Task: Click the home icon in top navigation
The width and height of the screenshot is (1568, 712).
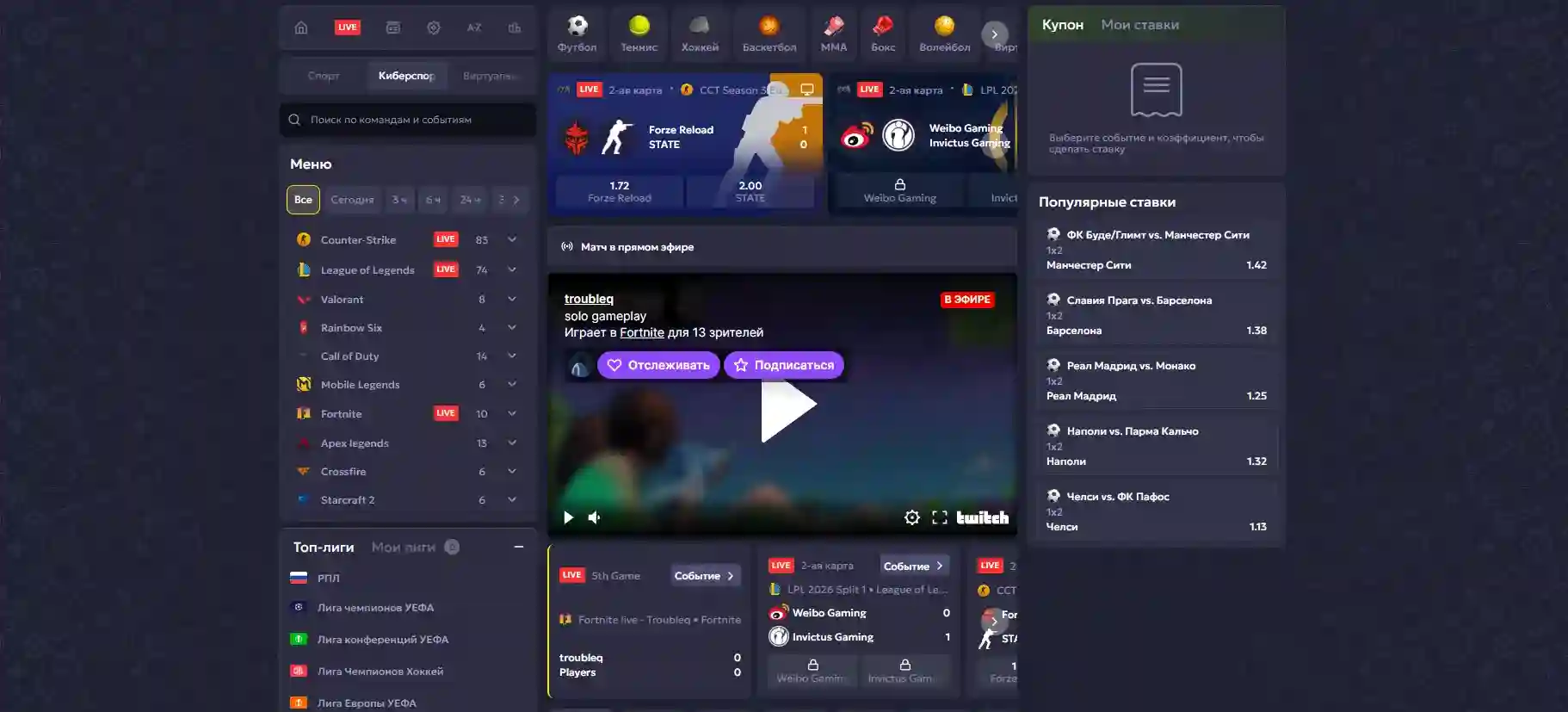Action: (301, 28)
